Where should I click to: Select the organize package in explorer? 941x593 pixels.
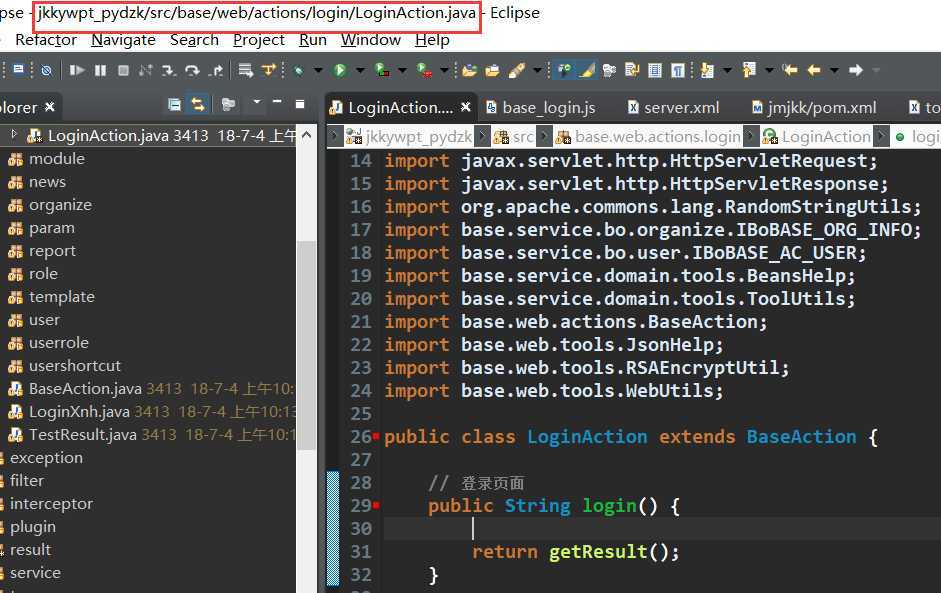[x=60, y=205]
